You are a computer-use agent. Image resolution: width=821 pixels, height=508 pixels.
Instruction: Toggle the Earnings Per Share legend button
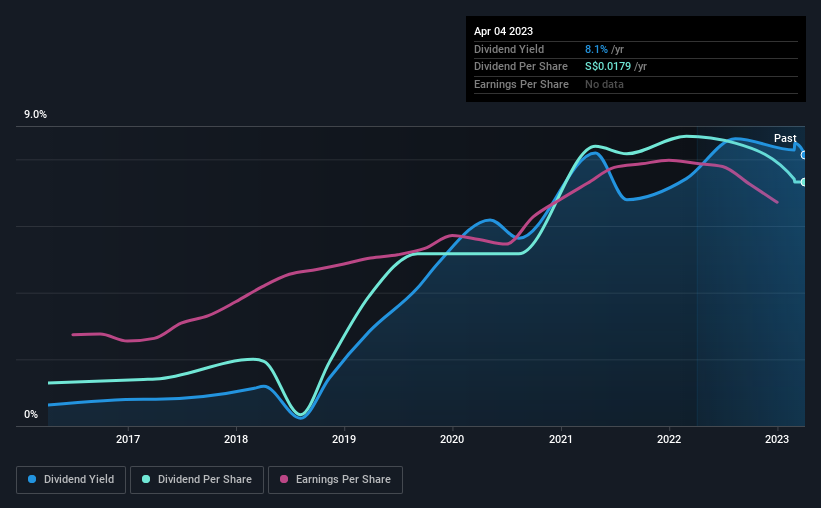pyautogui.click(x=335, y=480)
